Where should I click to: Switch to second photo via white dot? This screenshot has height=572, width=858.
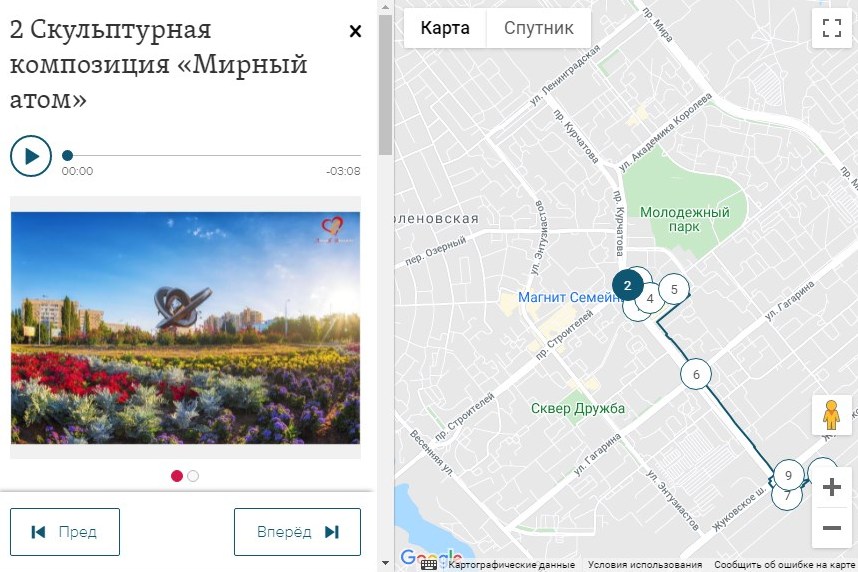coord(193,476)
